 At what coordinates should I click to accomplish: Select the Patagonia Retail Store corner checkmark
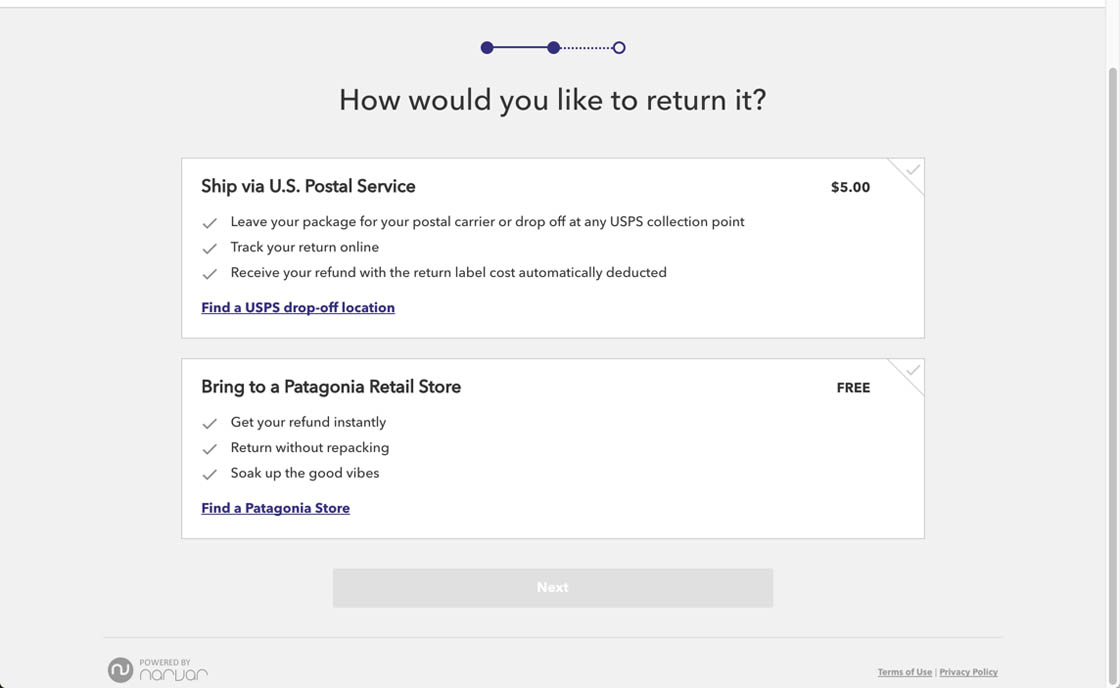tap(912, 371)
